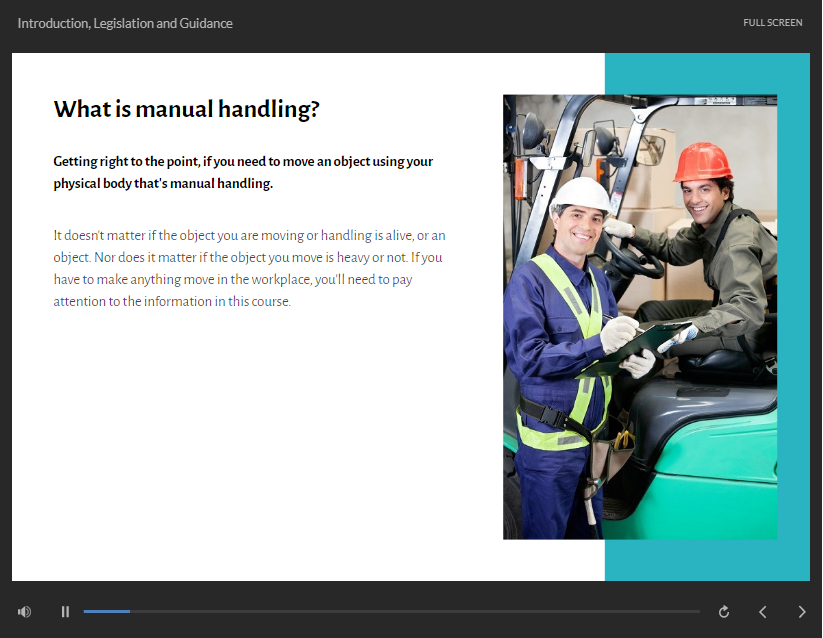The width and height of the screenshot is (823, 638).
Task: Enter full screen with FULL SCREEN button
Action: (773, 23)
